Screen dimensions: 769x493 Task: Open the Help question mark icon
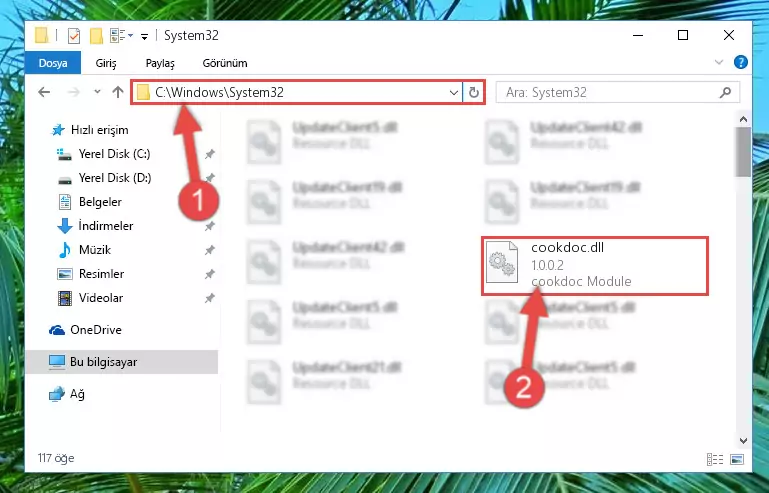(741, 62)
